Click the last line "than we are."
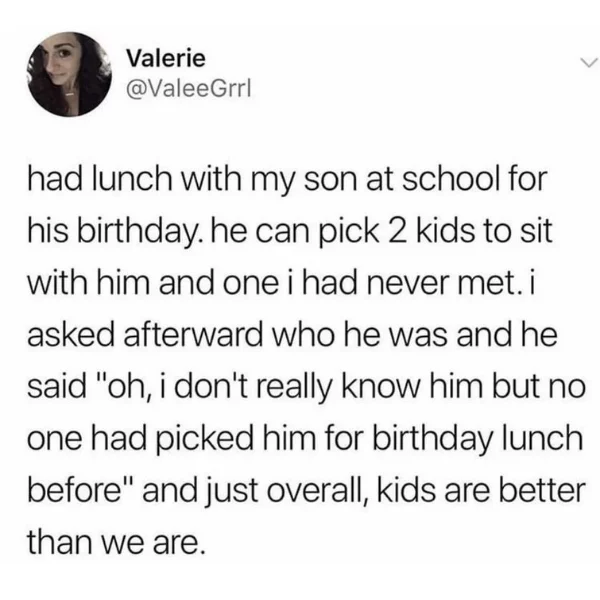The width and height of the screenshot is (600, 600). pos(114,542)
